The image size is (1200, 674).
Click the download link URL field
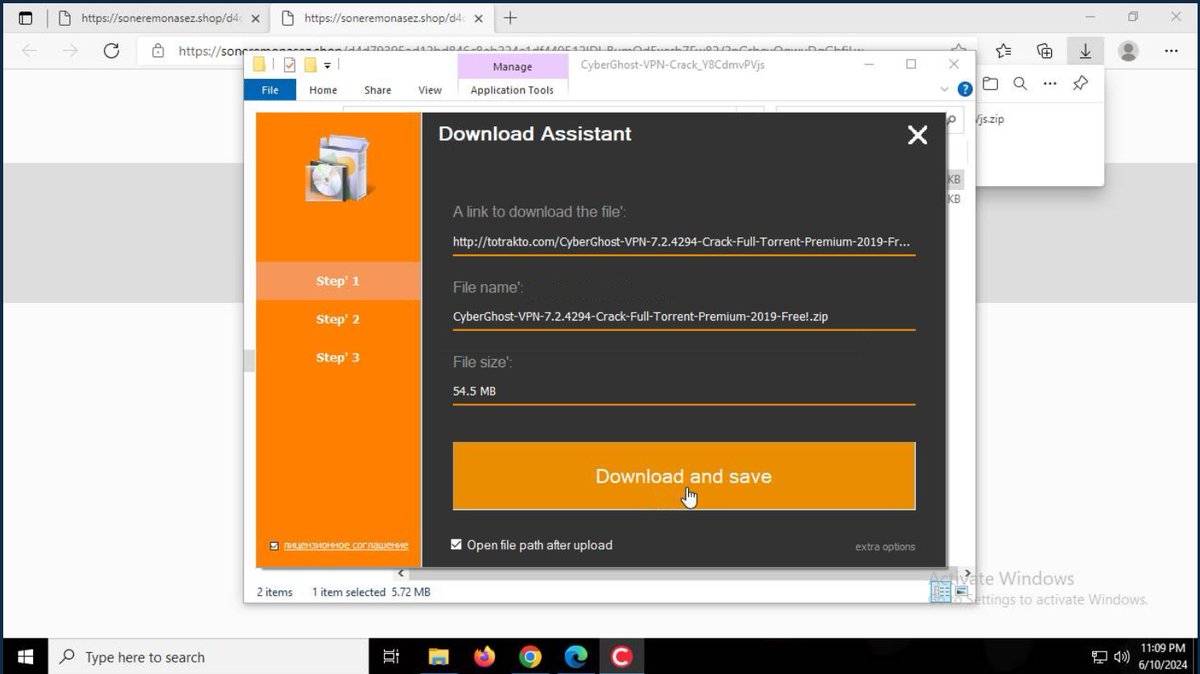click(684, 242)
